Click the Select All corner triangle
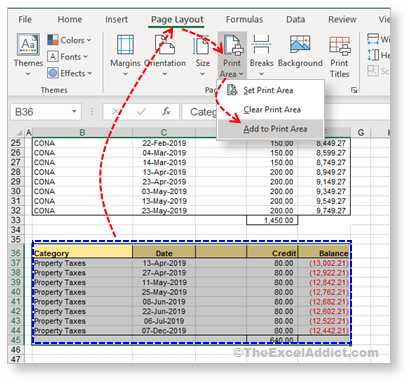Viewport: 411px width, 384px height. (19, 133)
